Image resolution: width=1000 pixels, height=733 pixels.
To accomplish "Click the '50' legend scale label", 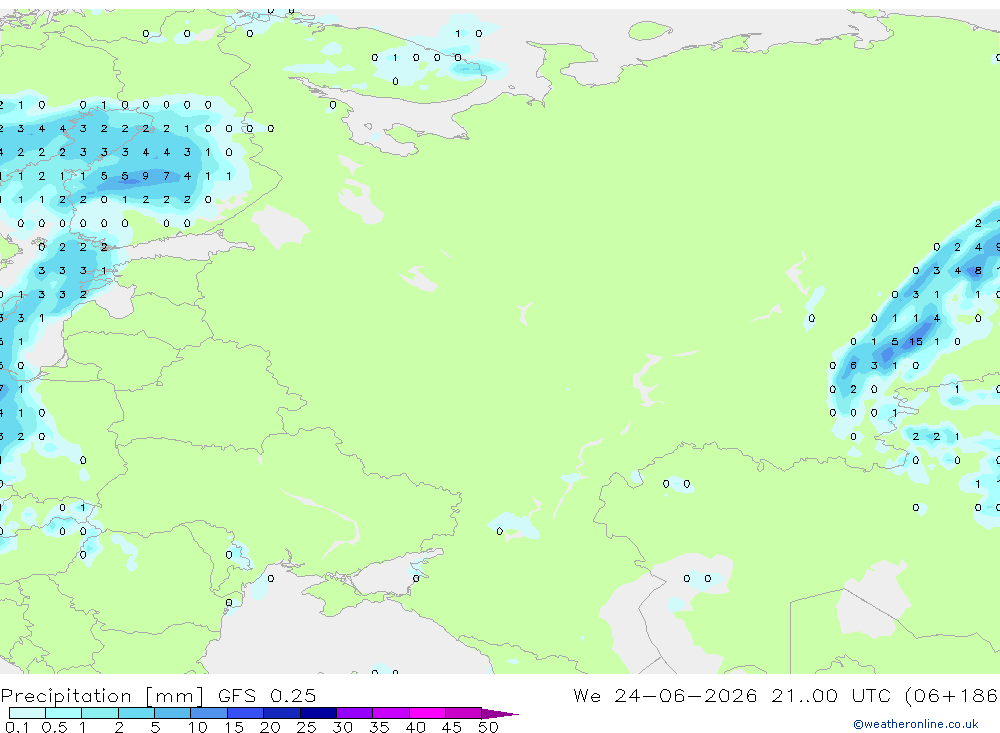I will click(x=488, y=727).
